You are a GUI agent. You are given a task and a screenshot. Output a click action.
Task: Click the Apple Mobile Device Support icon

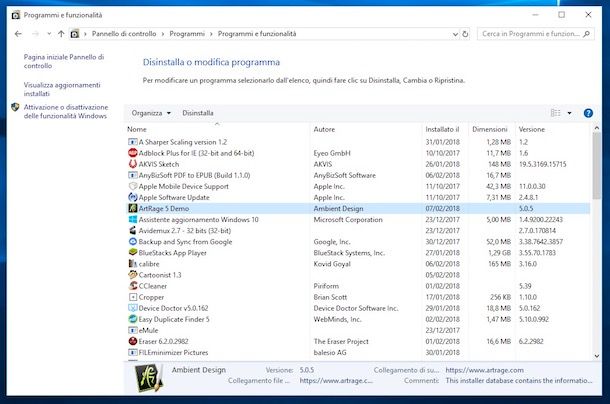tap(133, 186)
